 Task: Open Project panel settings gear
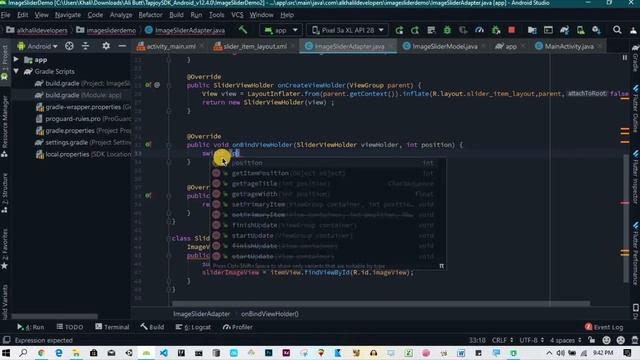click(x=106, y=46)
